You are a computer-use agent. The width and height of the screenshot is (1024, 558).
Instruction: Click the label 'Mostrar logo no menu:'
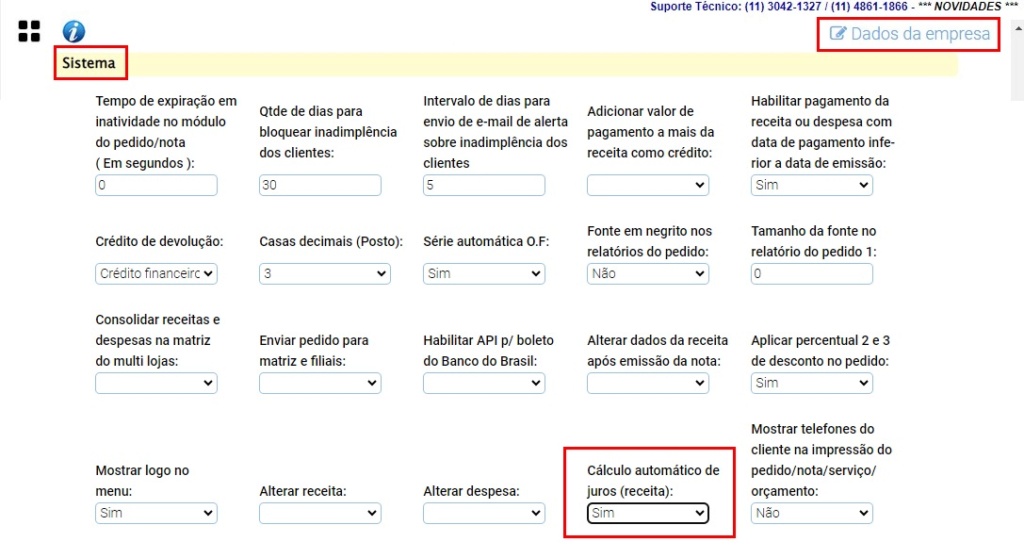142,480
